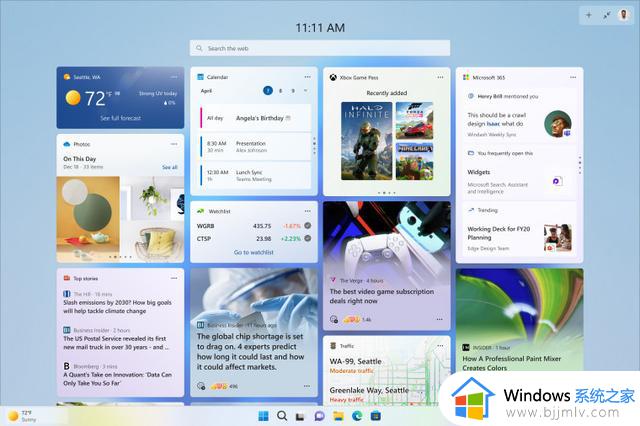Collapse the widgets board with the arrows icon
Screen dimensions: 640x426
coord(607,16)
